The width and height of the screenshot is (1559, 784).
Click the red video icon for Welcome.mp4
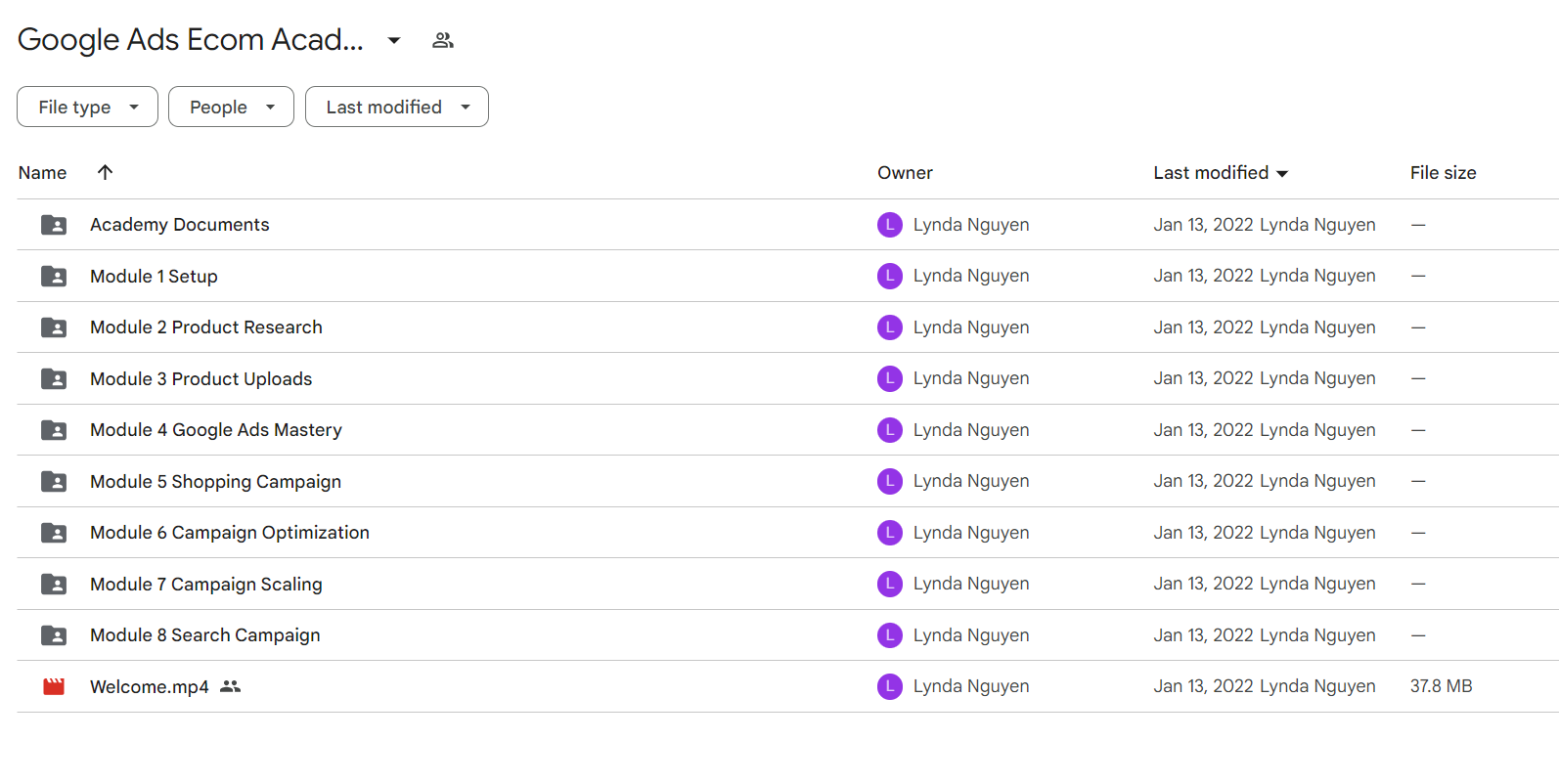coord(54,687)
